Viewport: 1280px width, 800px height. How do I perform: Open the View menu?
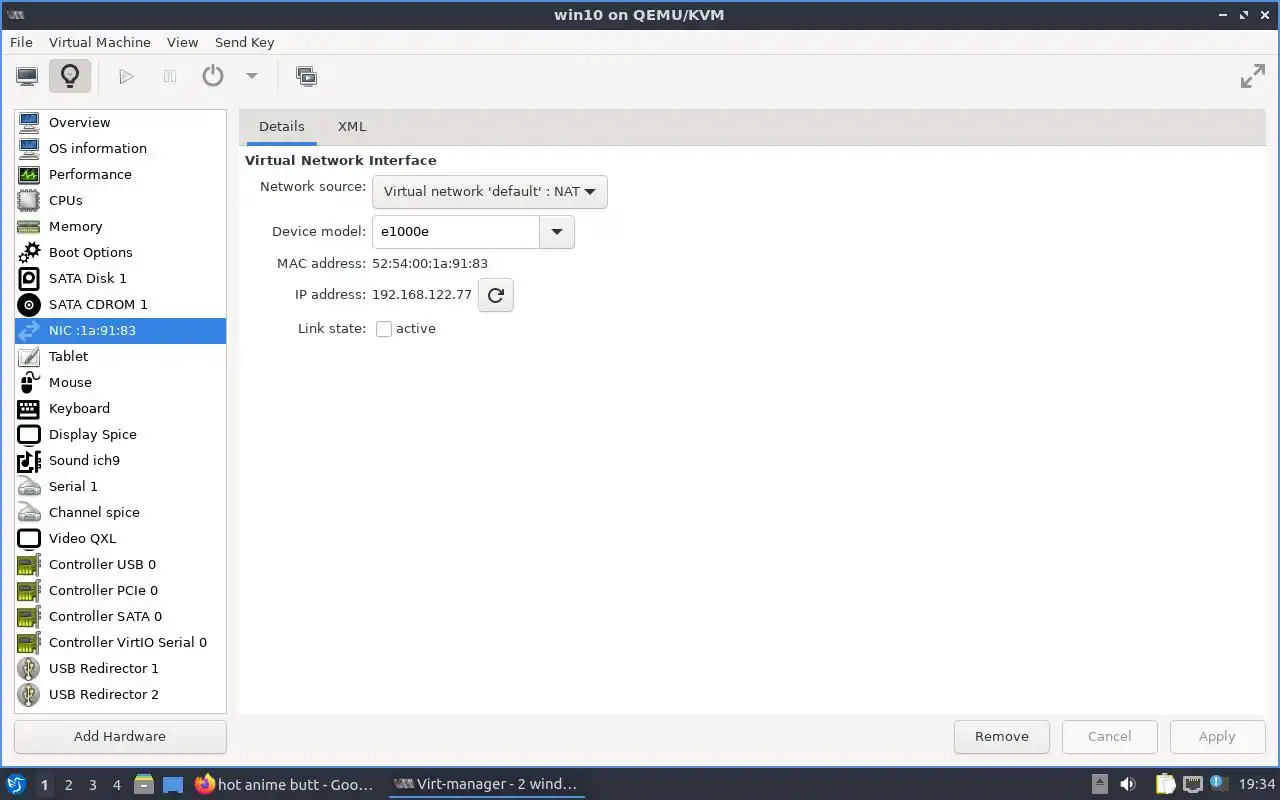pyautogui.click(x=183, y=42)
